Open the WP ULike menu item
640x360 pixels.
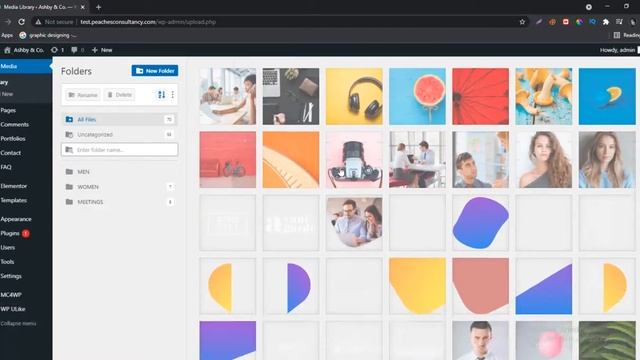click(13, 309)
